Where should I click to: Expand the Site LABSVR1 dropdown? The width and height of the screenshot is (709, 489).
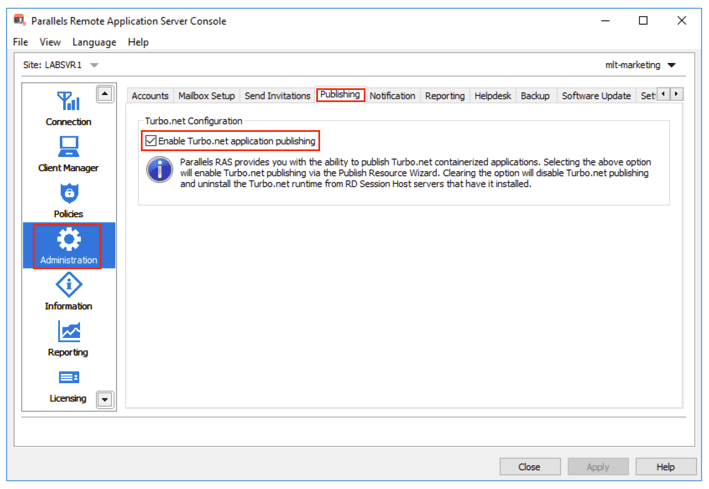click(94, 65)
